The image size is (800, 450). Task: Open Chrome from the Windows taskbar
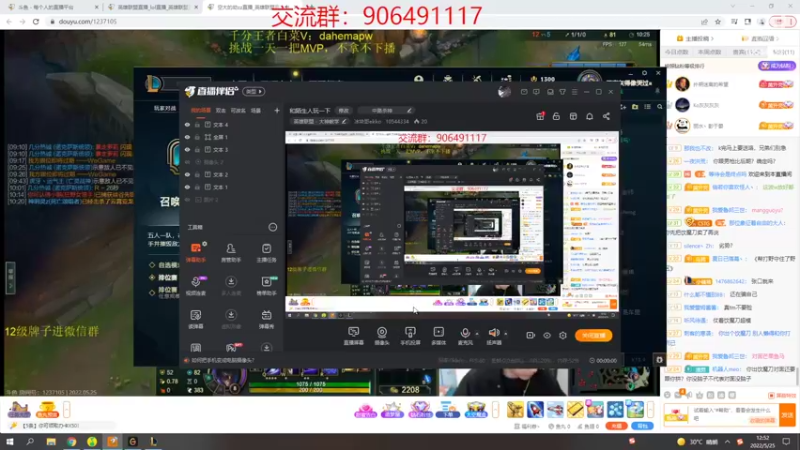pyautogui.click(x=71, y=442)
